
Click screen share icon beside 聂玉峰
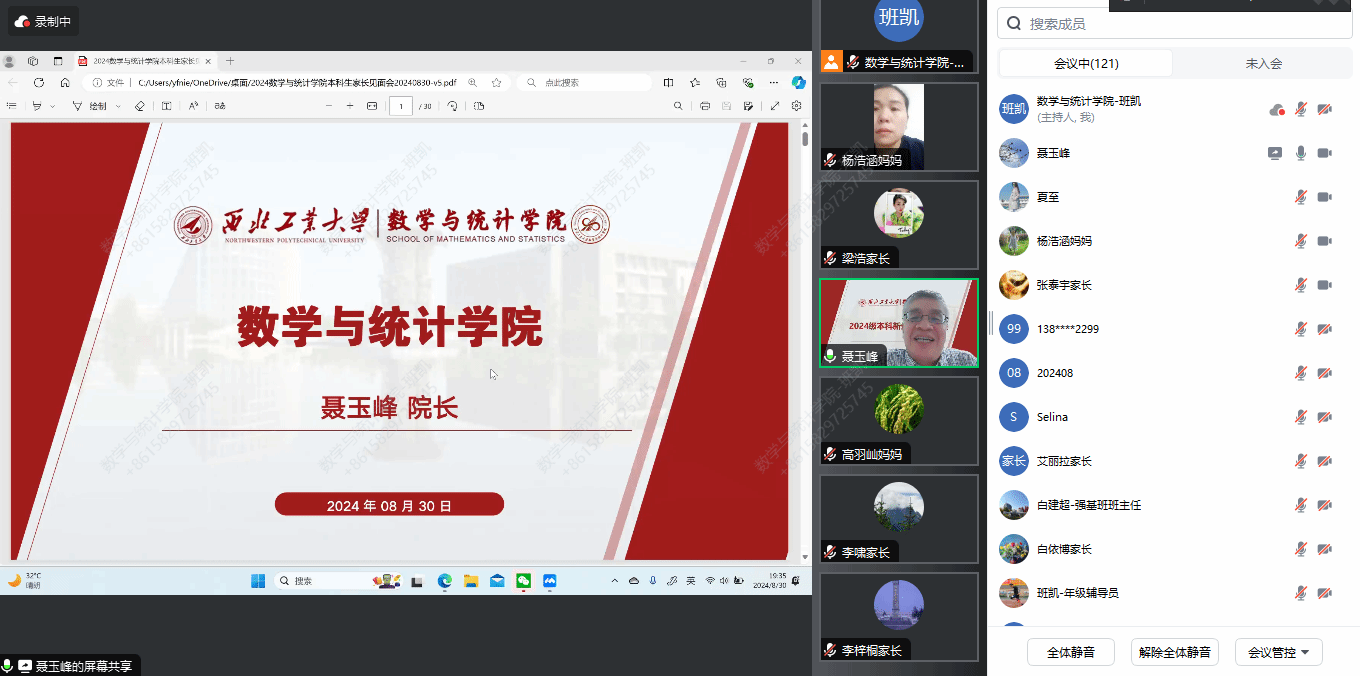[x=1275, y=153]
